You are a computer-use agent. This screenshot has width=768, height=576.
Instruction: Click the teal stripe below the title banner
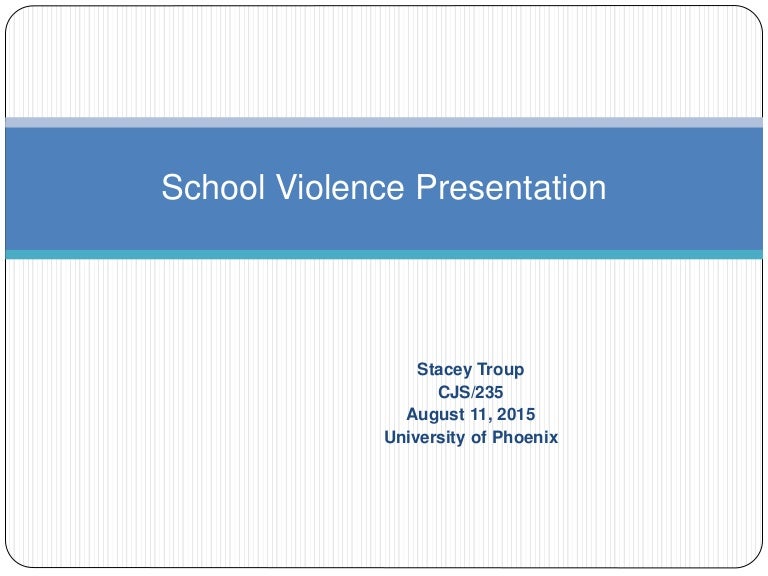coord(383,255)
